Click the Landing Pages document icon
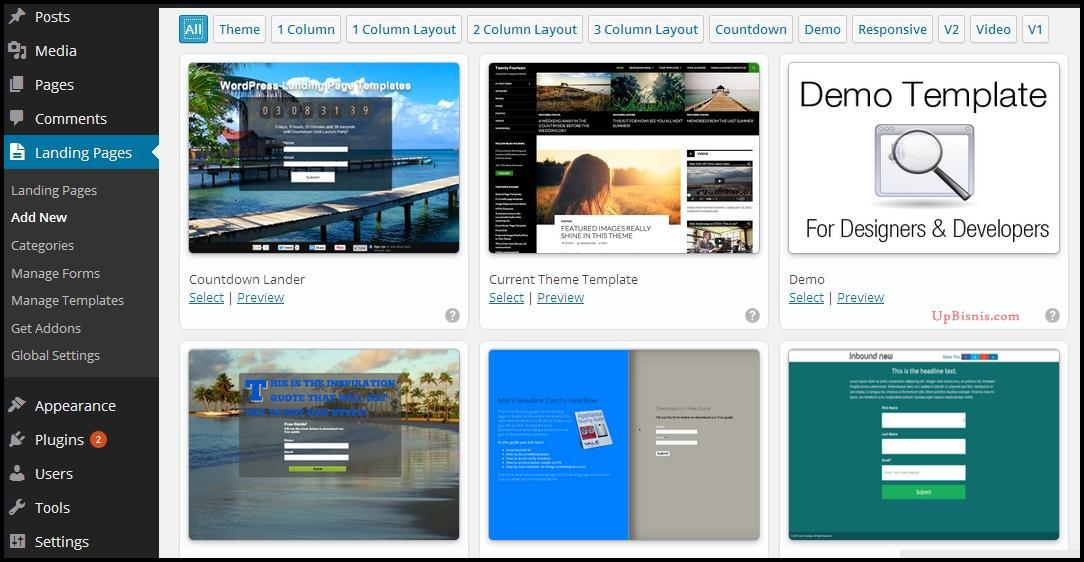Screen dimensions: 1084x562 point(17,152)
